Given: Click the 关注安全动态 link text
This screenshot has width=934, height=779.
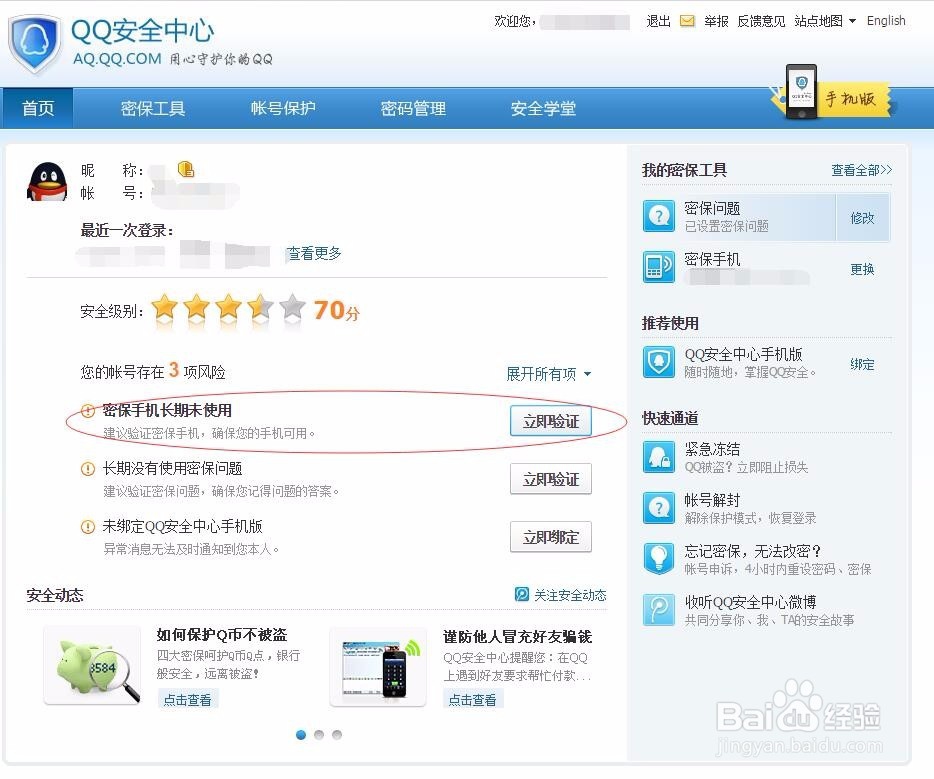Looking at the screenshot, I should (569, 595).
